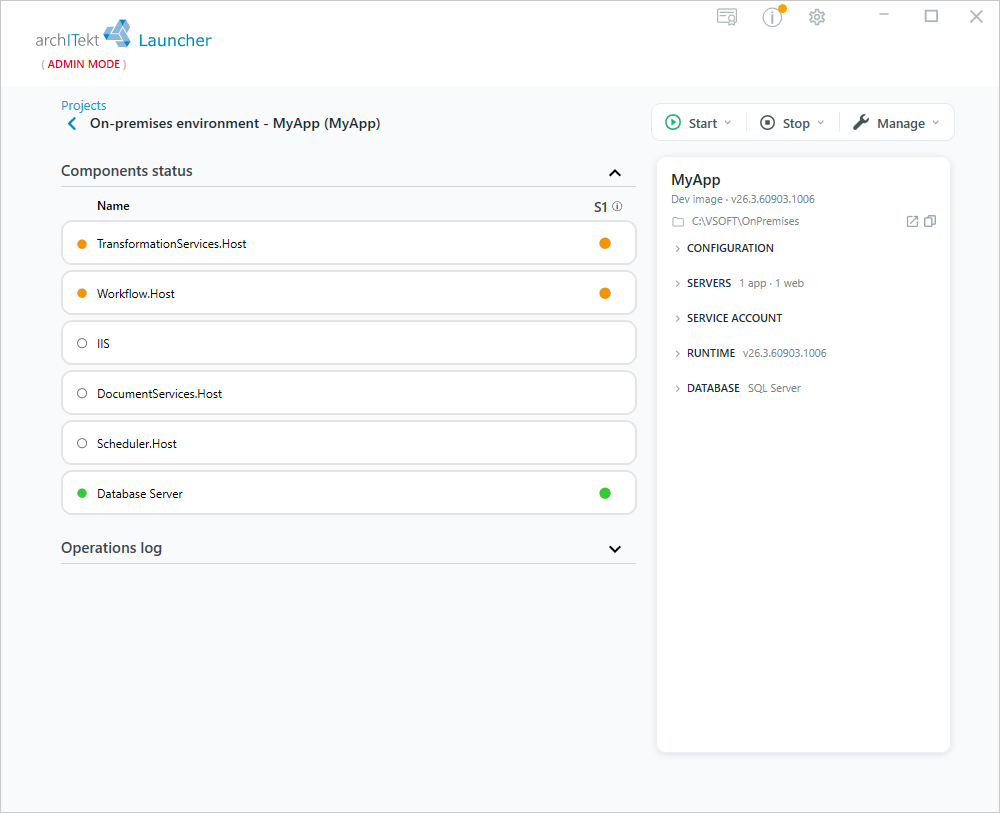
Task: Select the TransformationServices.Host row name
Action: click(172, 244)
